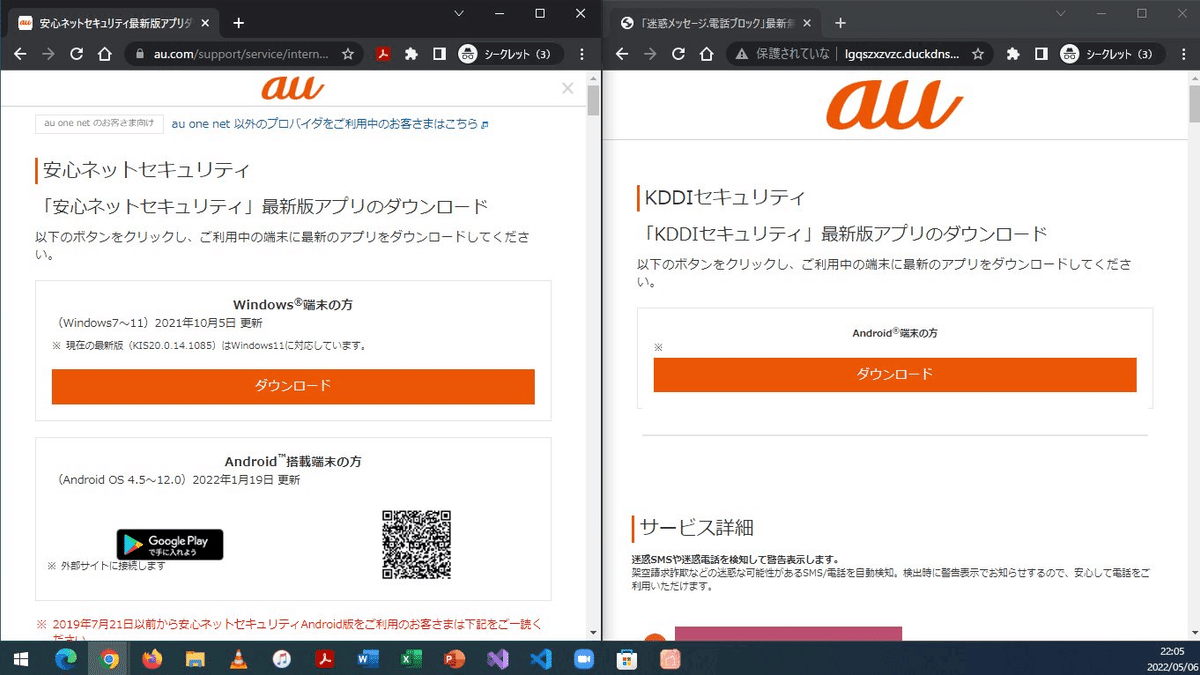Close the 安心ネットセキュリティ tab
Screen dimensions: 1200x675
point(206,23)
